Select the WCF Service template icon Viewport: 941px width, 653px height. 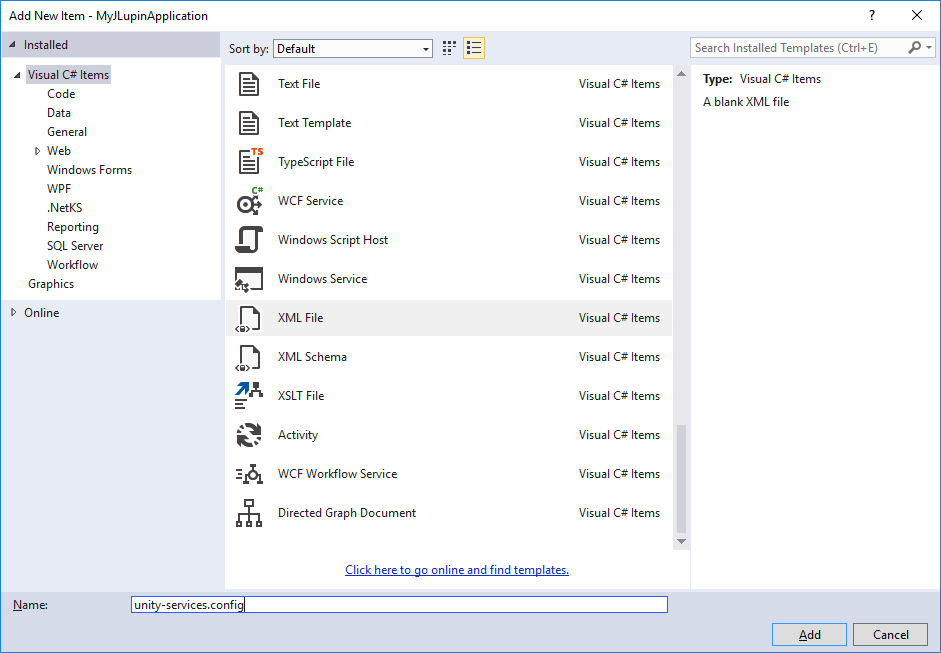[x=249, y=200]
